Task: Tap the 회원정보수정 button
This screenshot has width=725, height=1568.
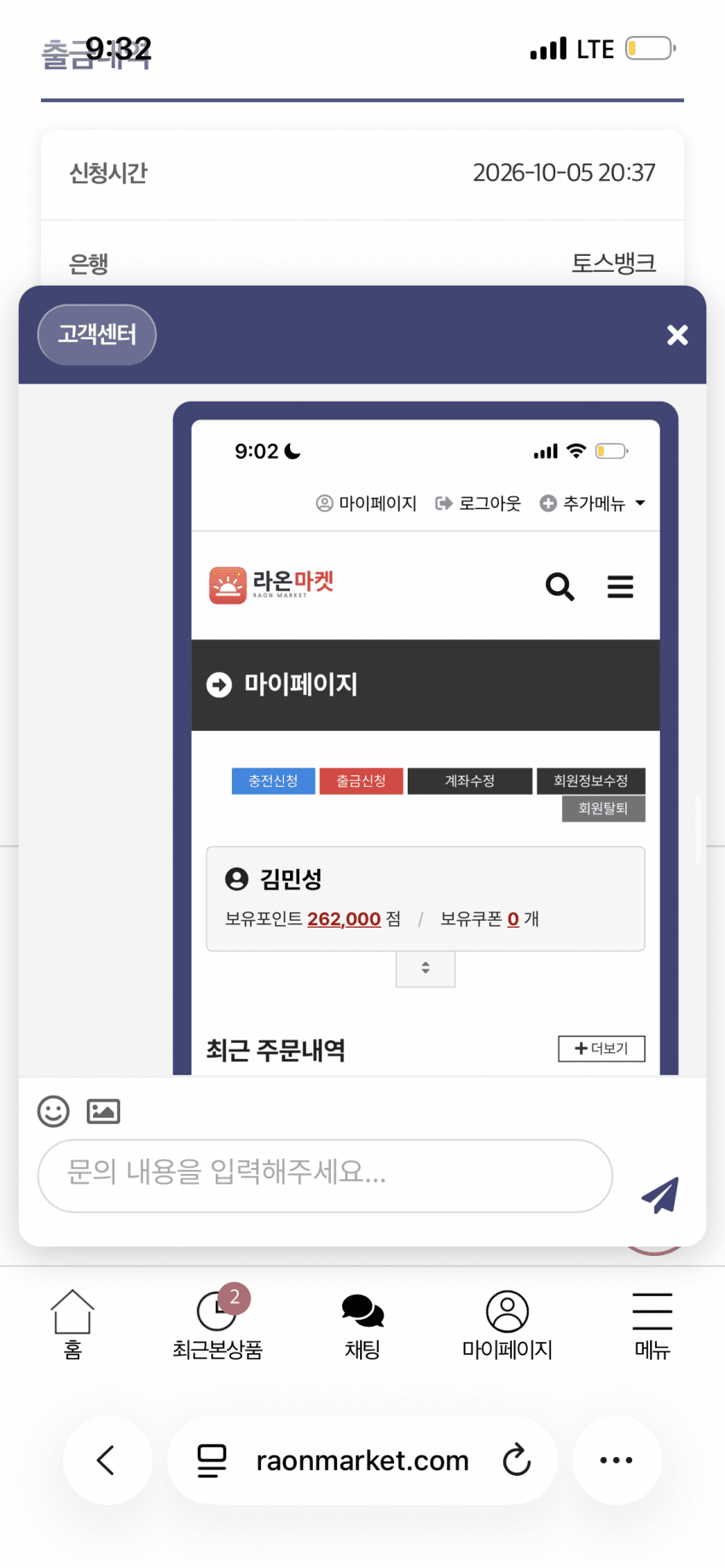Action: click(x=591, y=781)
